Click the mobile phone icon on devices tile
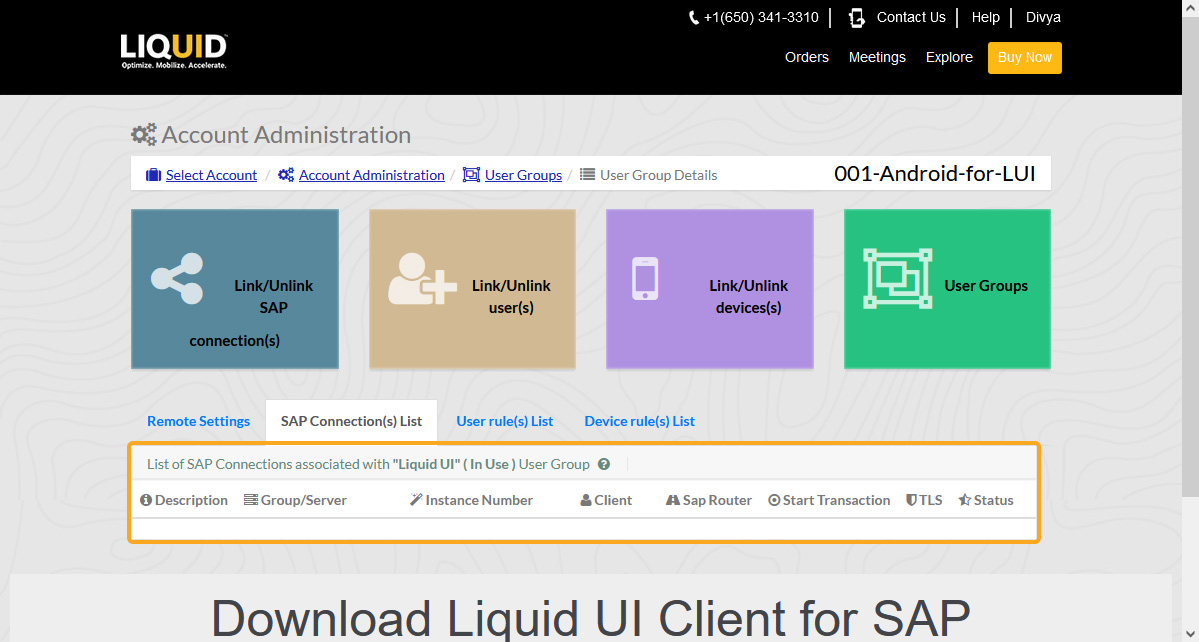The height and width of the screenshot is (642, 1199). (645, 279)
